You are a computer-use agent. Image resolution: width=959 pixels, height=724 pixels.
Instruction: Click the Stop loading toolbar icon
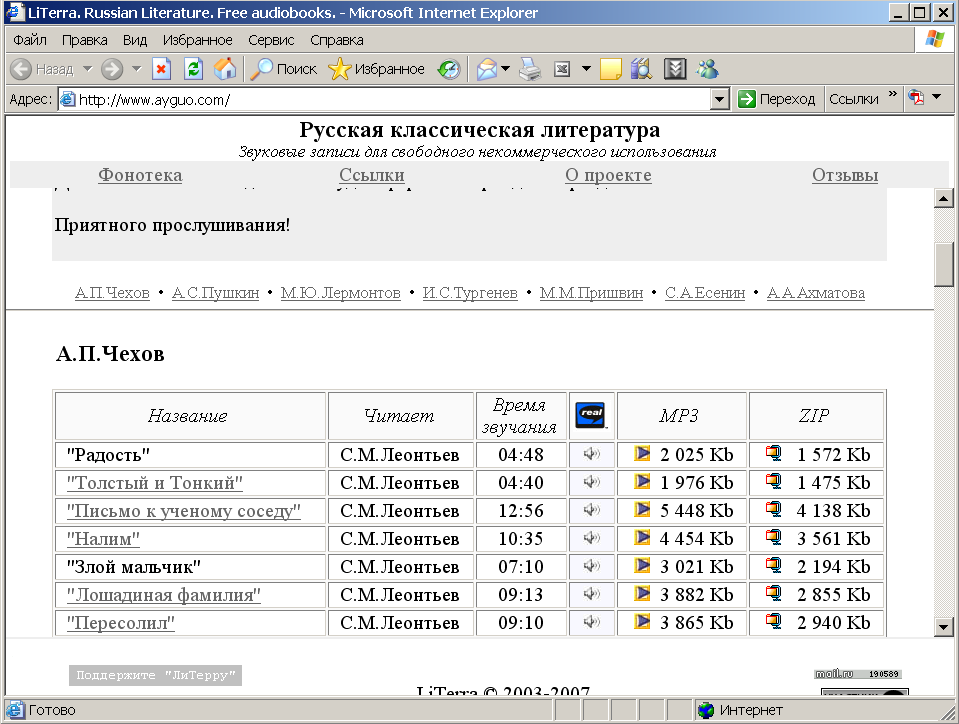[x=162, y=69]
